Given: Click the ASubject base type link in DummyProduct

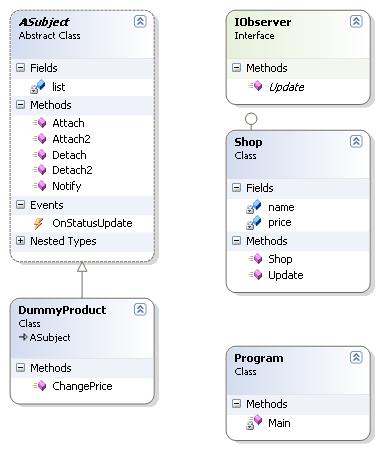Looking at the screenshot, I should point(50,338).
